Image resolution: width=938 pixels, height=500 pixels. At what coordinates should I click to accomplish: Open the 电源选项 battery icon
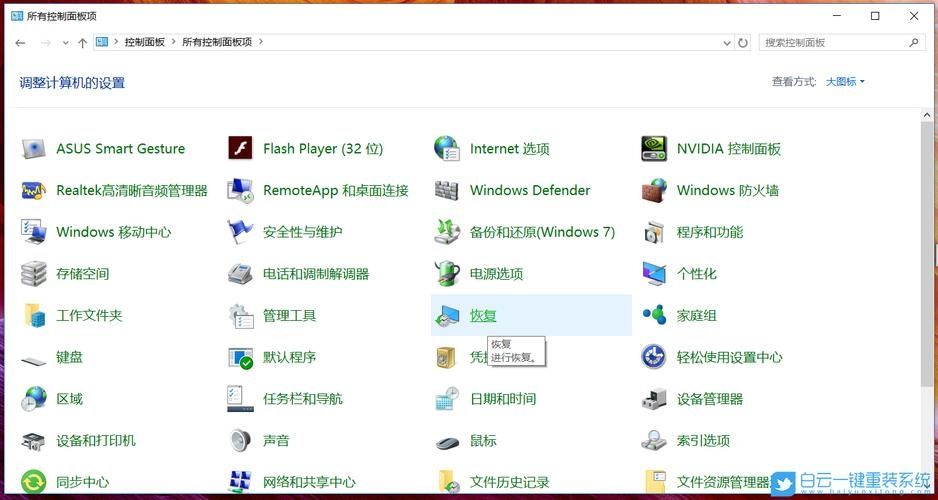pos(447,274)
